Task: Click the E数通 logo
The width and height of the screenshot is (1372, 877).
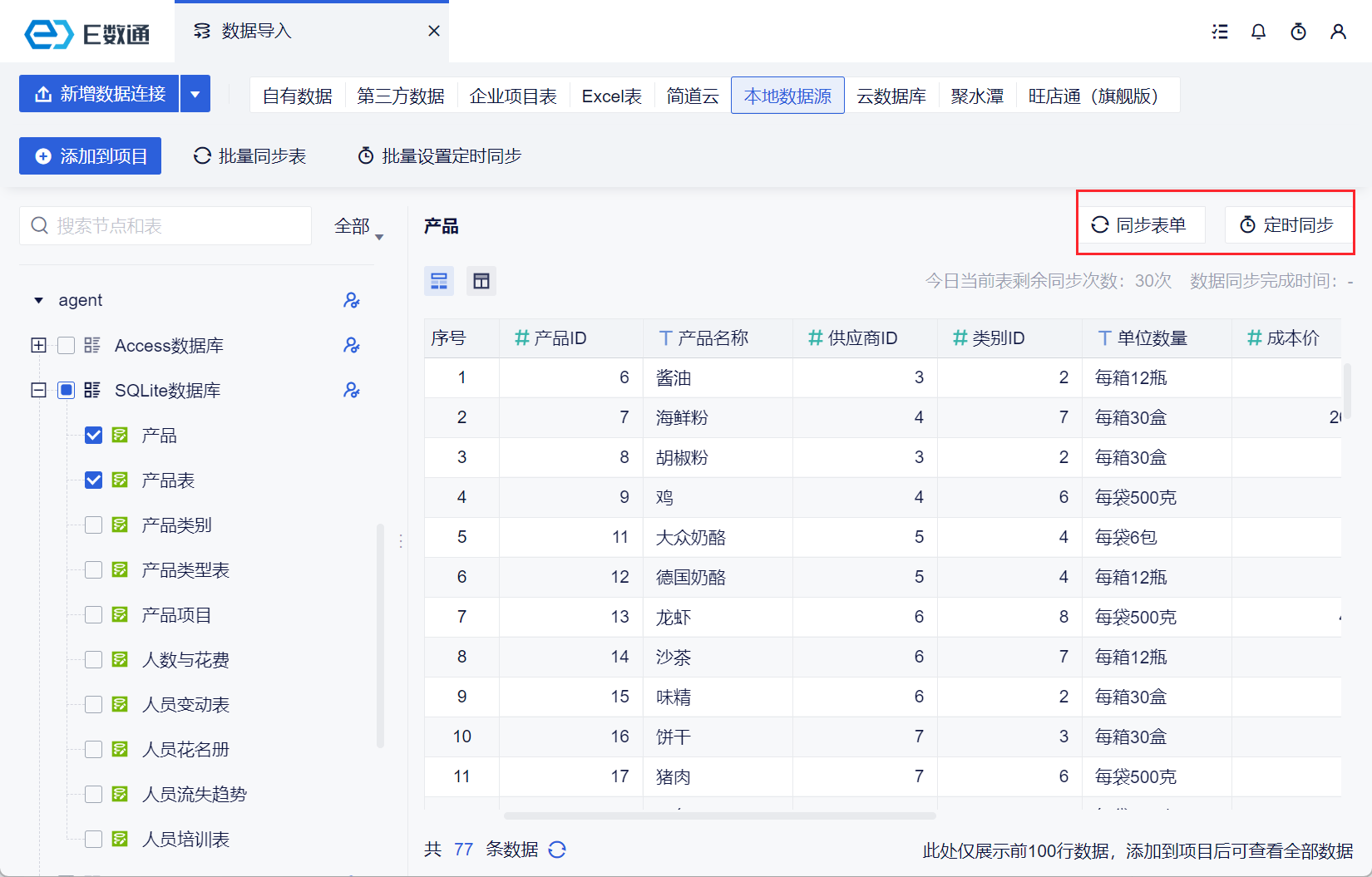Action: point(87,33)
